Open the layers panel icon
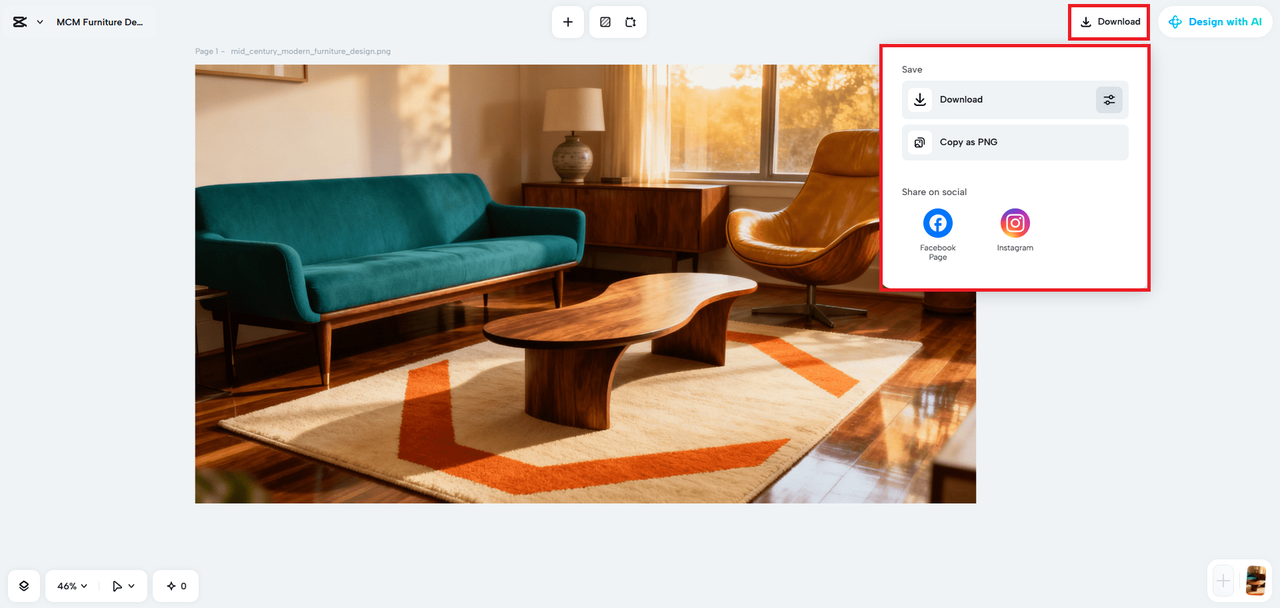 point(24,586)
